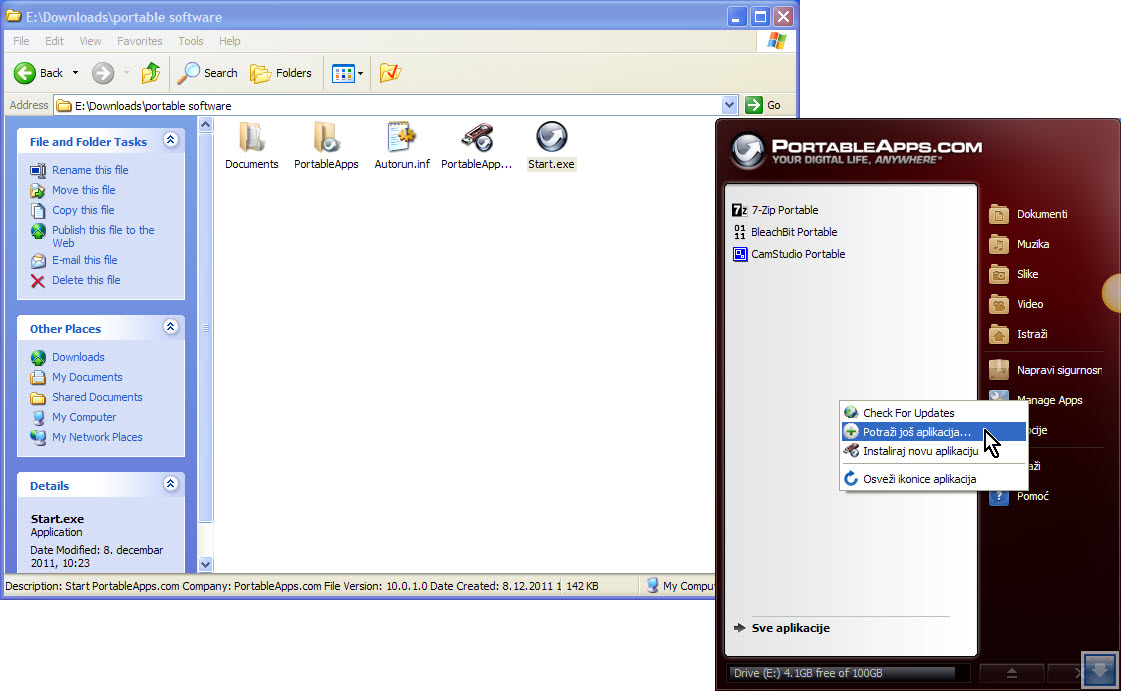Click the task pane scroll up arrow

[206, 125]
